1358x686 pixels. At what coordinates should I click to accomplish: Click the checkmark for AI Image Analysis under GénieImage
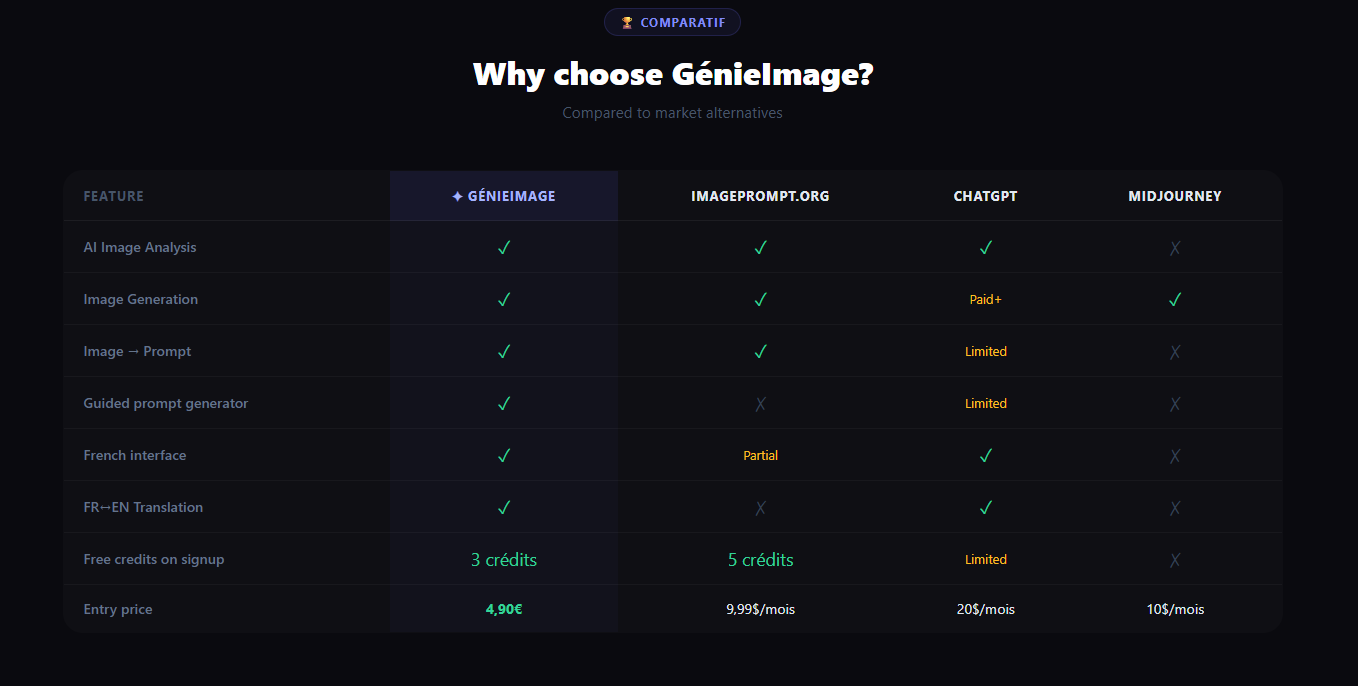point(503,247)
